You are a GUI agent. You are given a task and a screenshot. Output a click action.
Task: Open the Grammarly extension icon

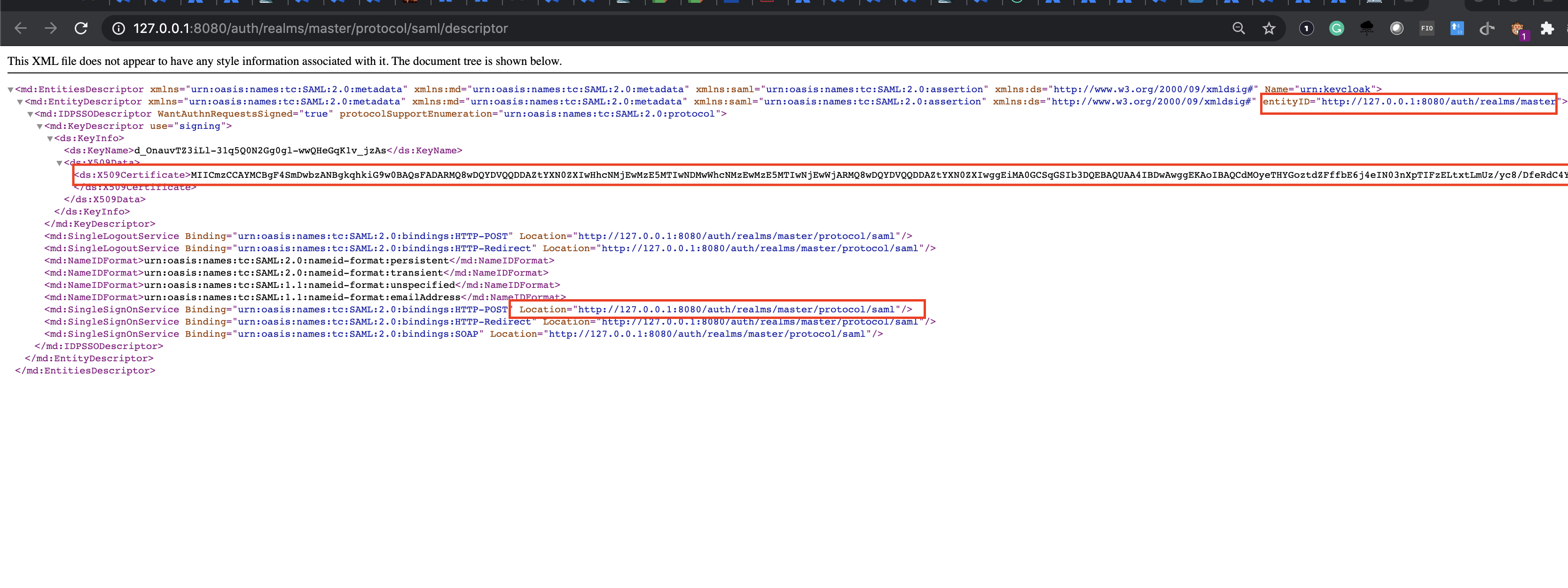[1336, 28]
